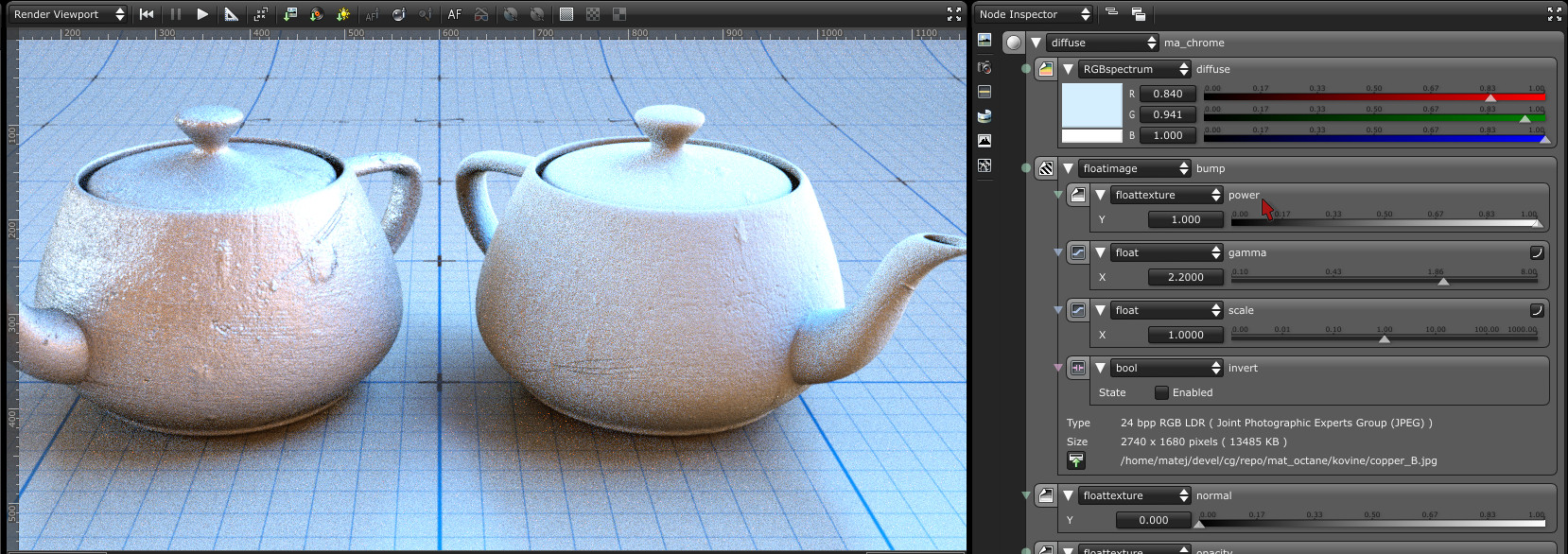Image resolution: width=1568 pixels, height=554 pixels.
Task: Select the AF picker tool icon
Action: pos(372,14)
